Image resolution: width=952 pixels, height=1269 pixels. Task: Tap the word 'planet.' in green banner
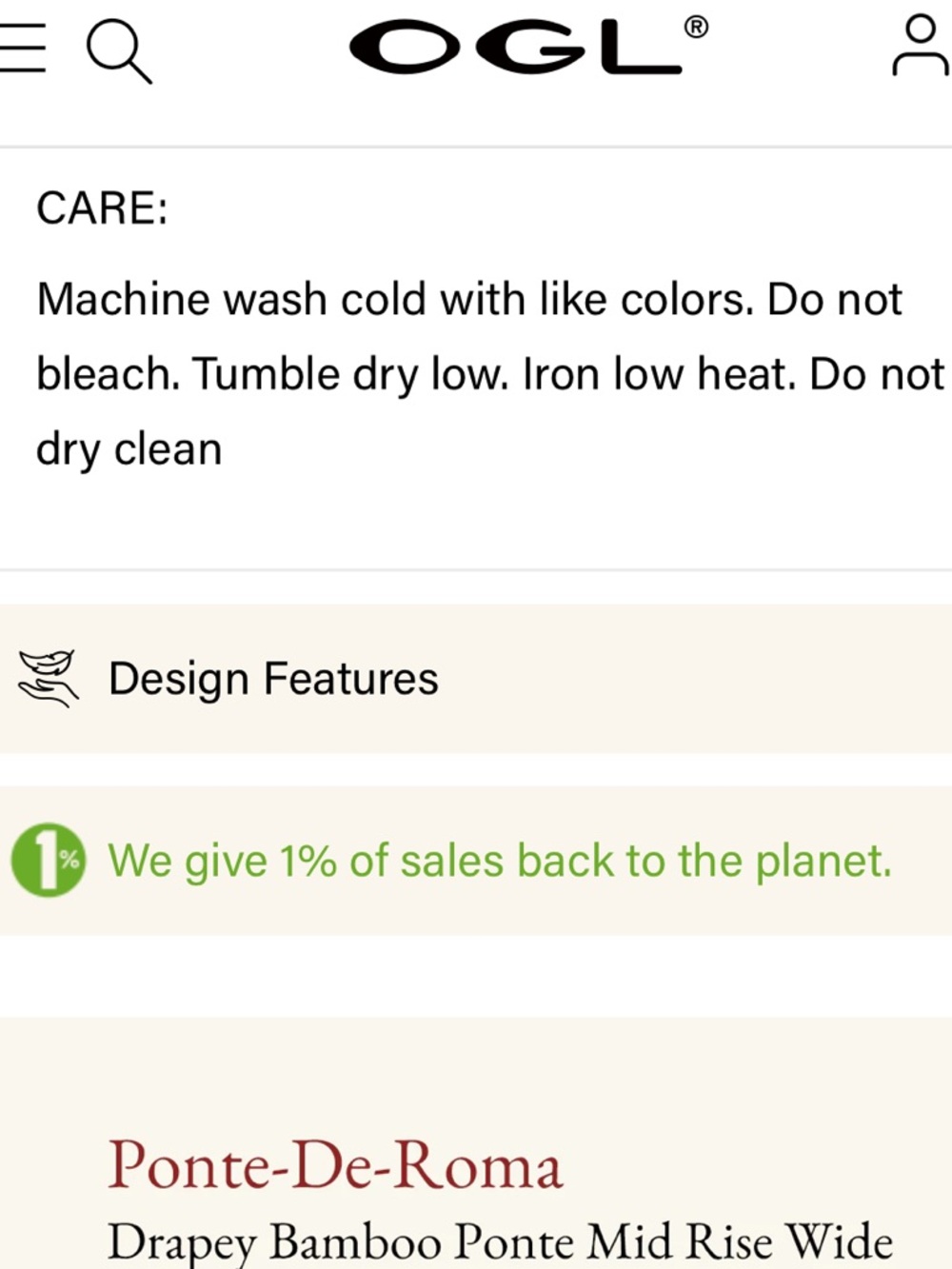[823, 862]
